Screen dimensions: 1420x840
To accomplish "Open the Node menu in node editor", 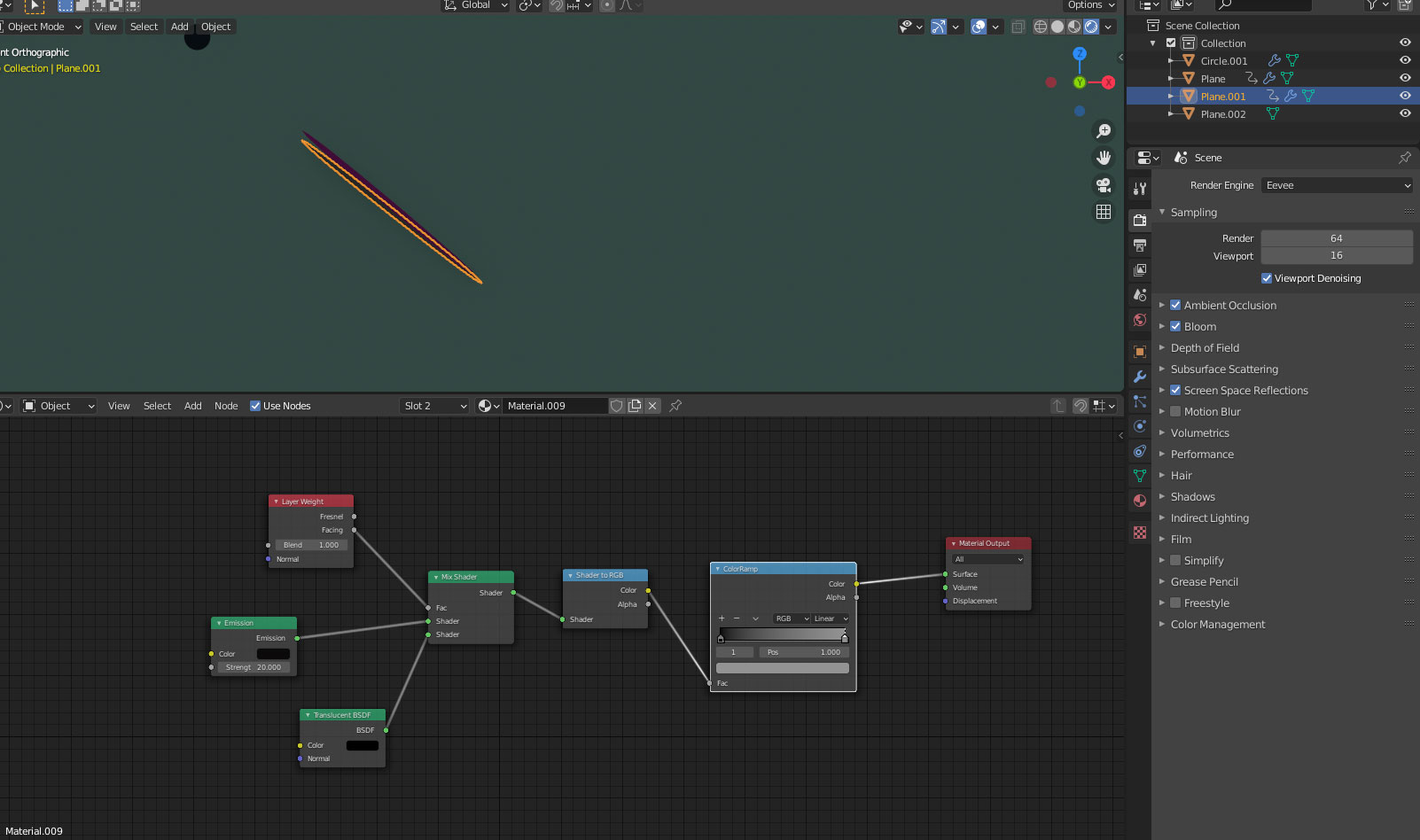I will pyautogui.click(x=226, y=406).
